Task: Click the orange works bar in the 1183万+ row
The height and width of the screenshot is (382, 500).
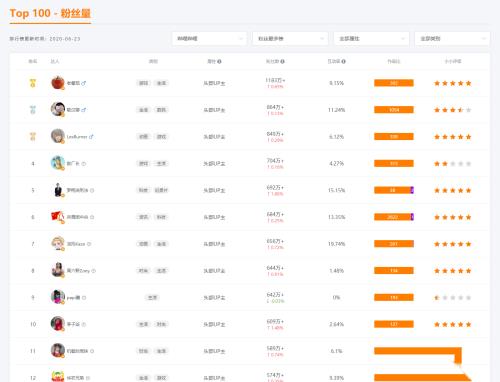Action: click(394, 83)
